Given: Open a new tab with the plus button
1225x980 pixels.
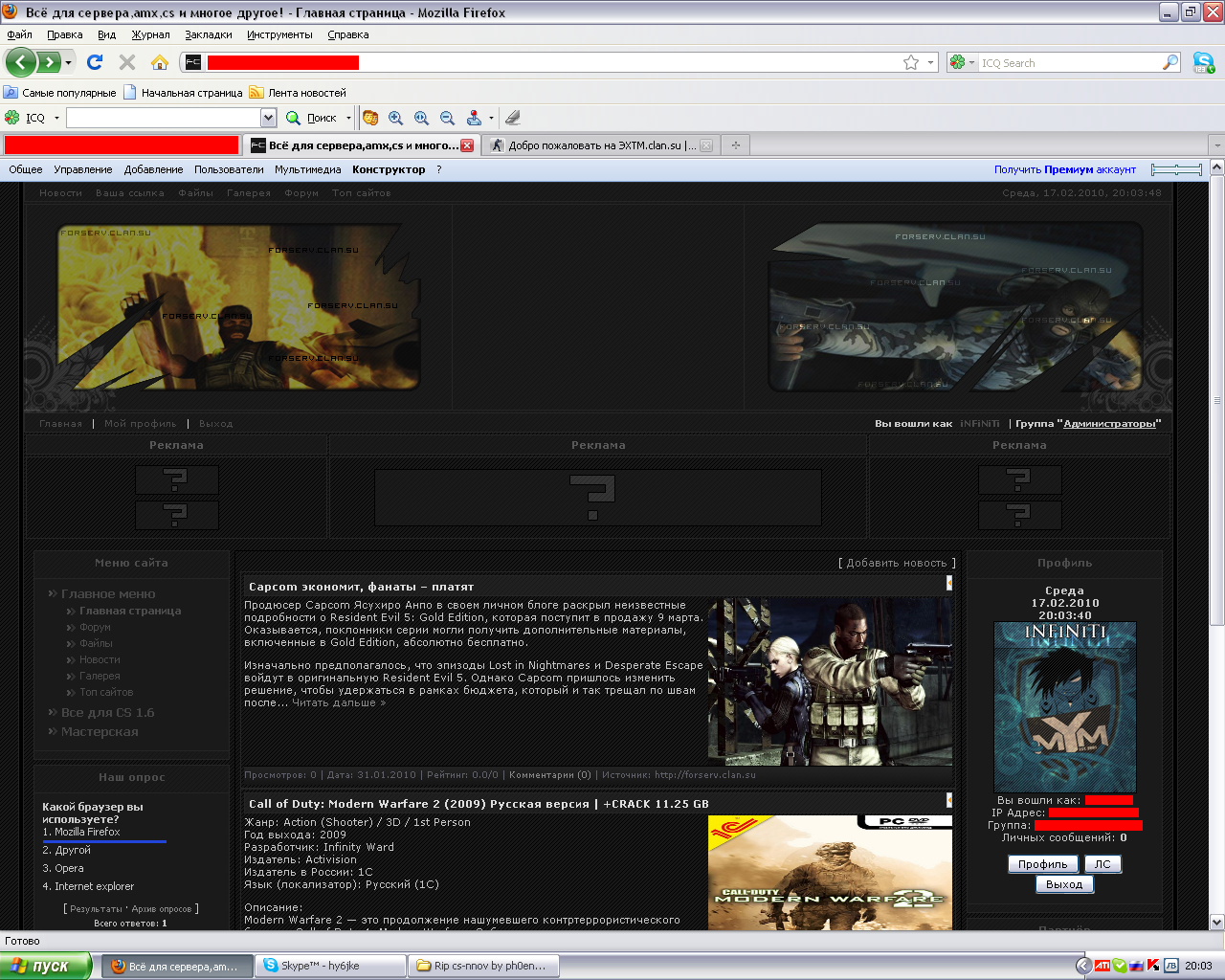Looking at the screenshot, I should click(735, 145).
